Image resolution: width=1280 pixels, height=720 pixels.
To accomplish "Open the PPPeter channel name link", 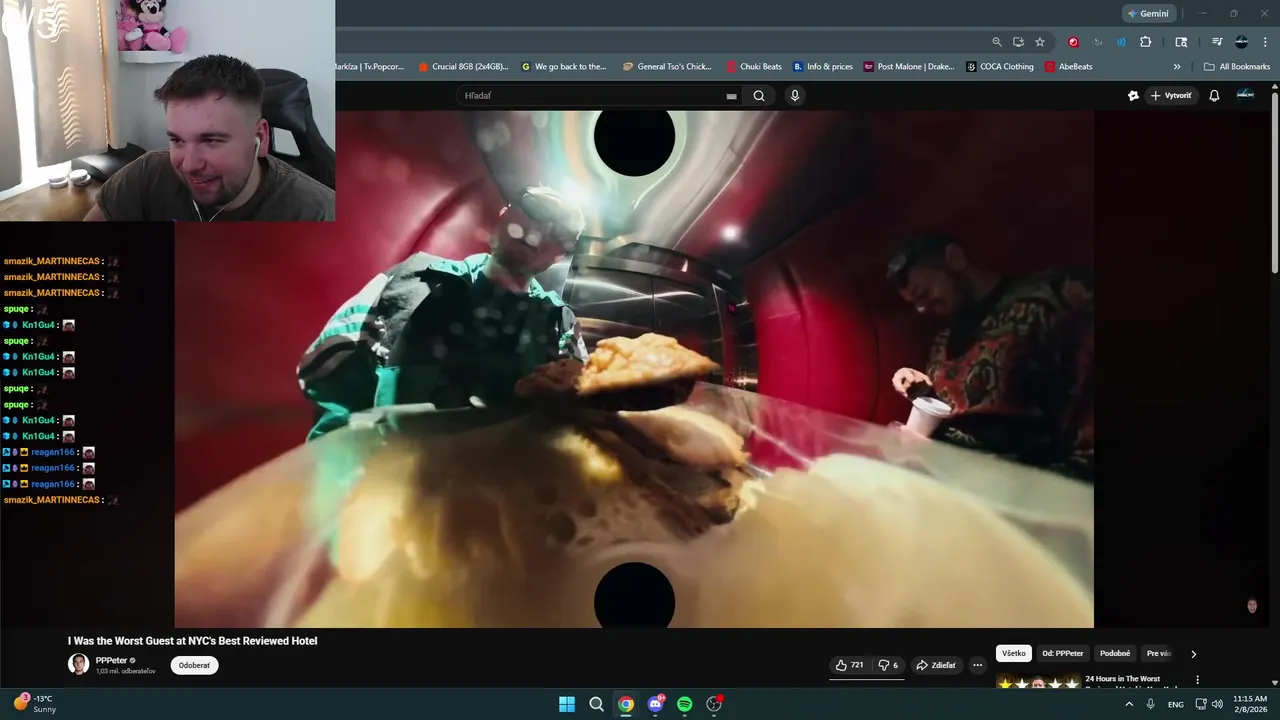I will (112, 660).
